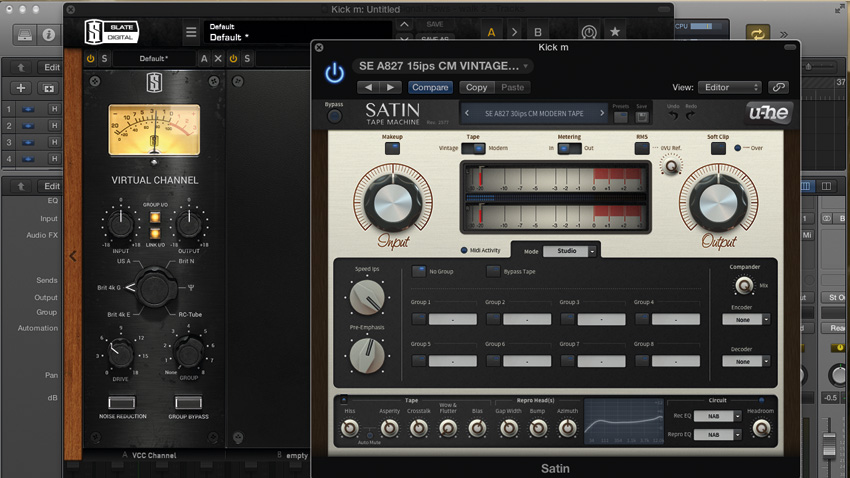The height and width of the screenshot is (478, 850).
Task: Toggle the No Group switch
Action: pos(419,271)
